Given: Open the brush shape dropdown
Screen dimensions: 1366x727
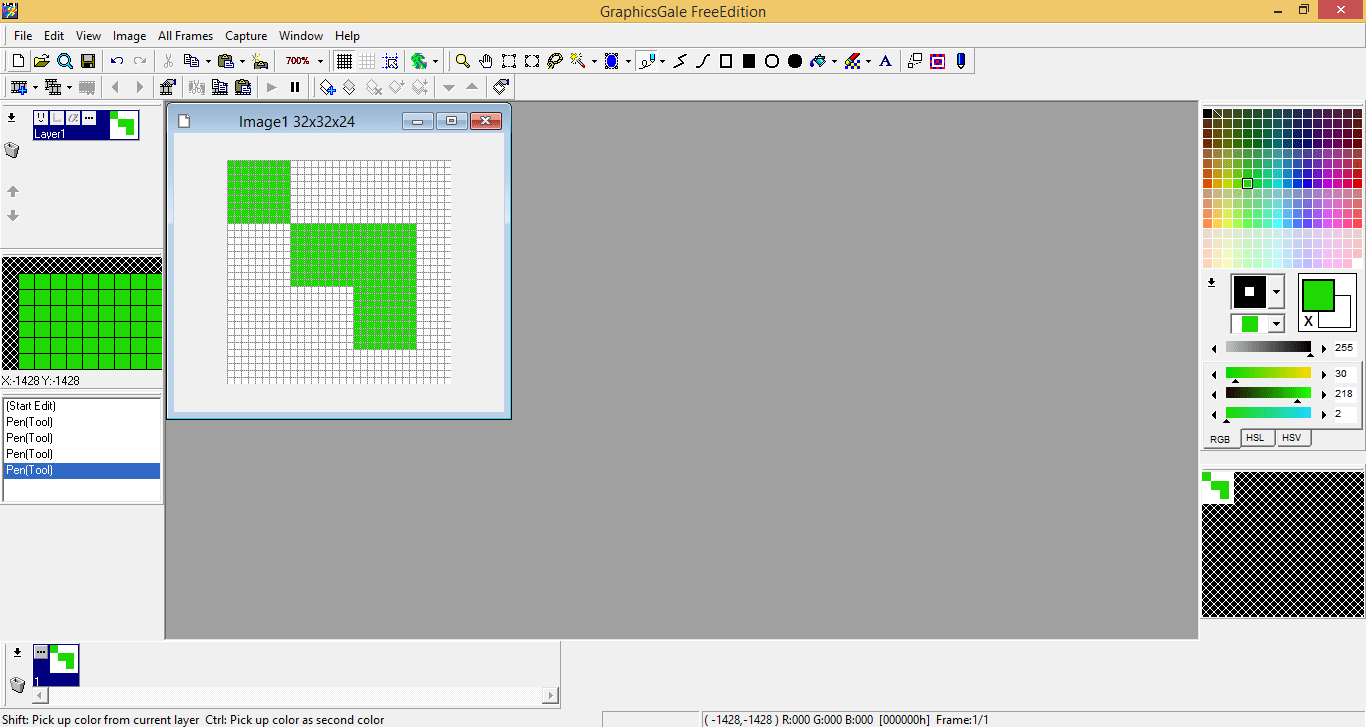Looking at the screenshot, I should pyautogui.click(x=1275, y=292).
